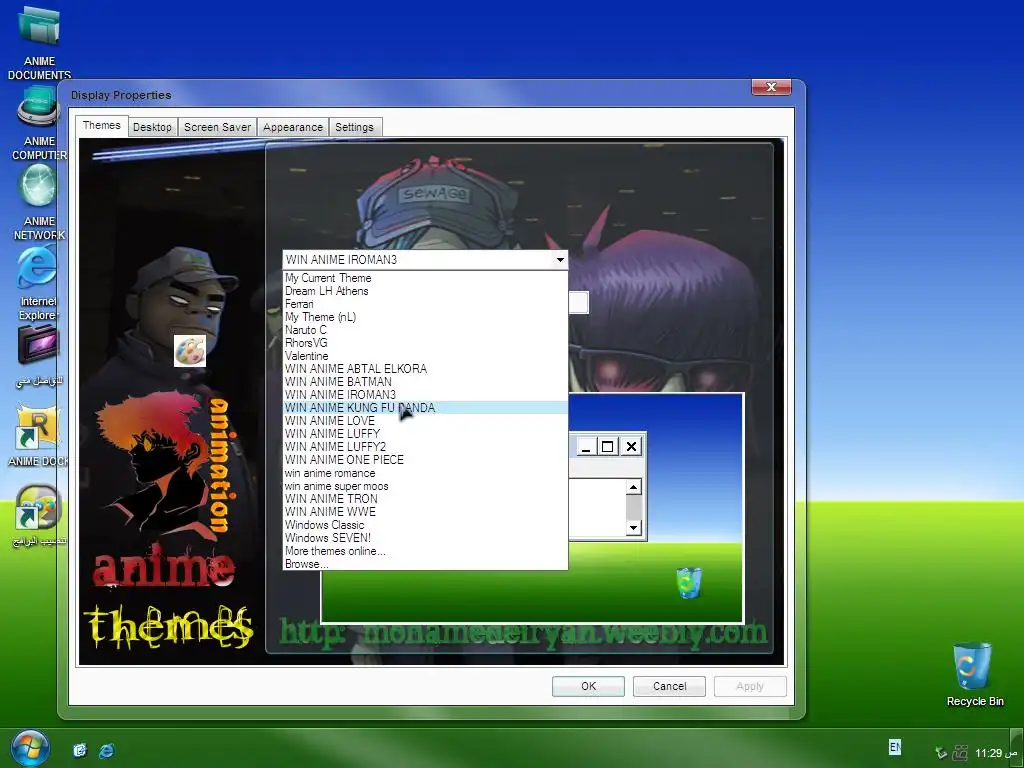Pick WIN ANIME LUFFY theme
1024x768 pixels.
click(x=425, y=434)
